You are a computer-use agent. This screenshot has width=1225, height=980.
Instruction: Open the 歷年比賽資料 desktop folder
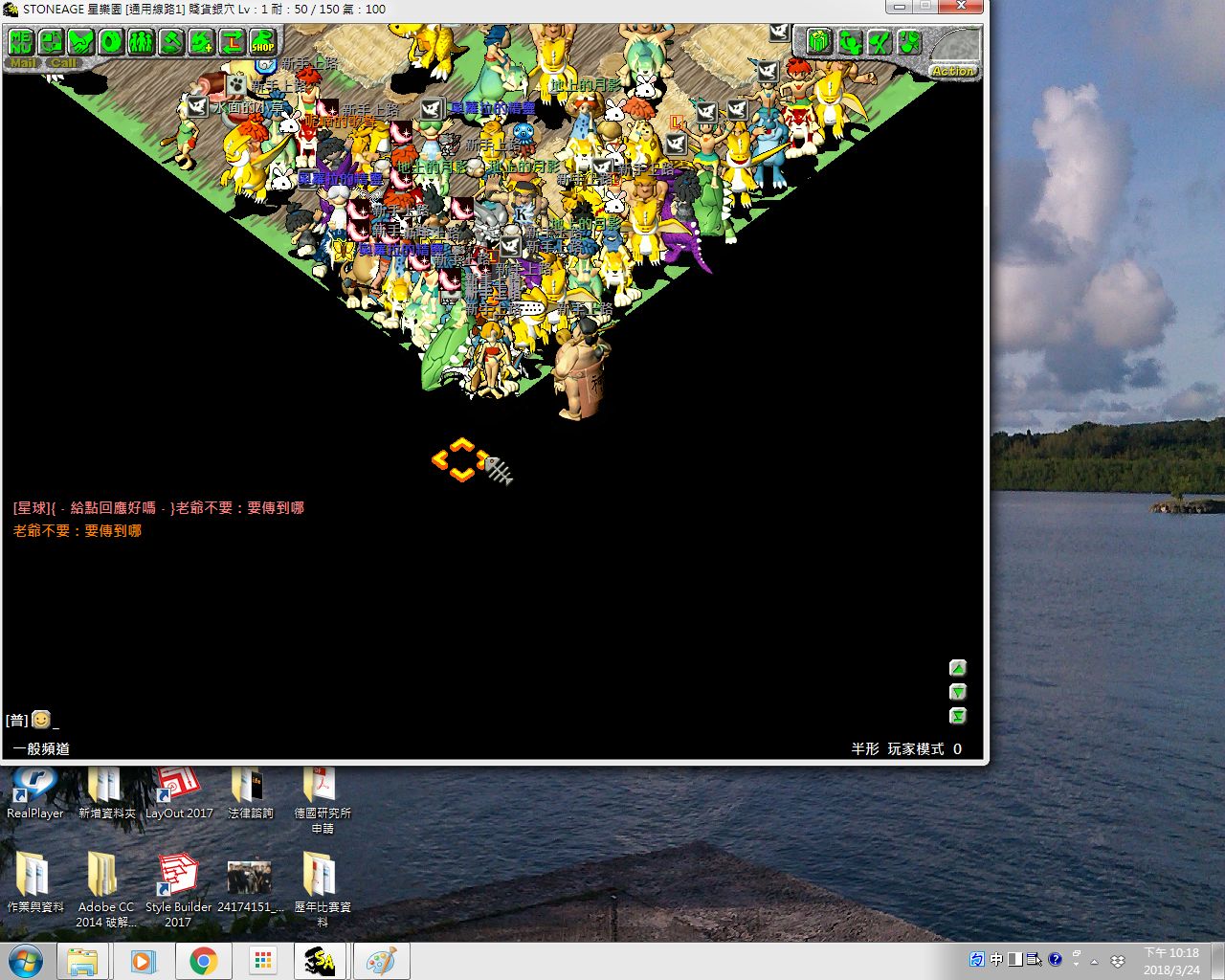[323, 890]
